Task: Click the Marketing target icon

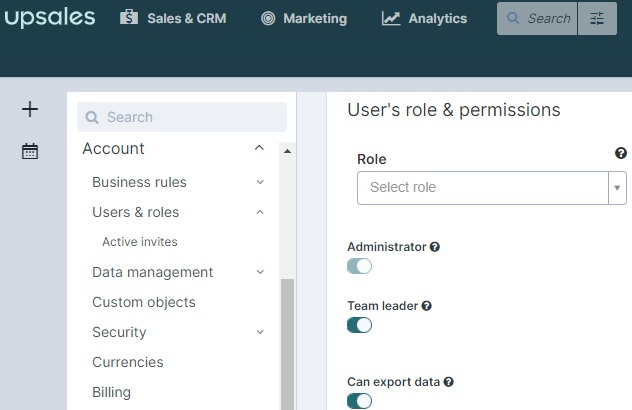Action: [x=268, y=18]
